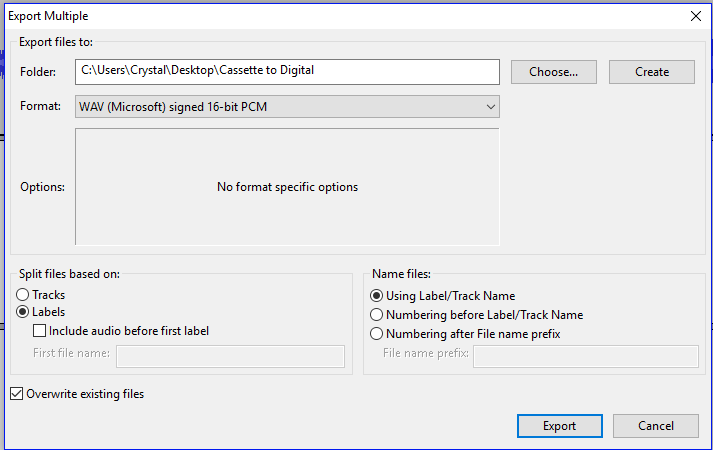Cancel the Export Multiple dialog
Image resolution: width=713 pixels, height=450 pixels.
656,426
